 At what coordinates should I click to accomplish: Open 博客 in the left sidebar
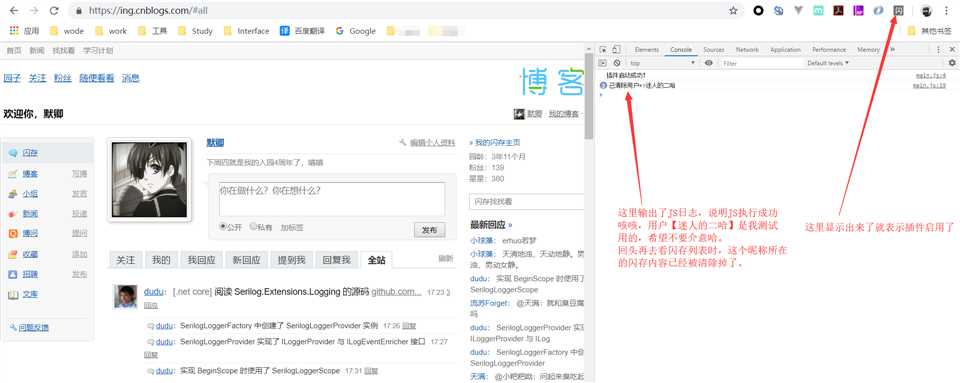[30, 174]
